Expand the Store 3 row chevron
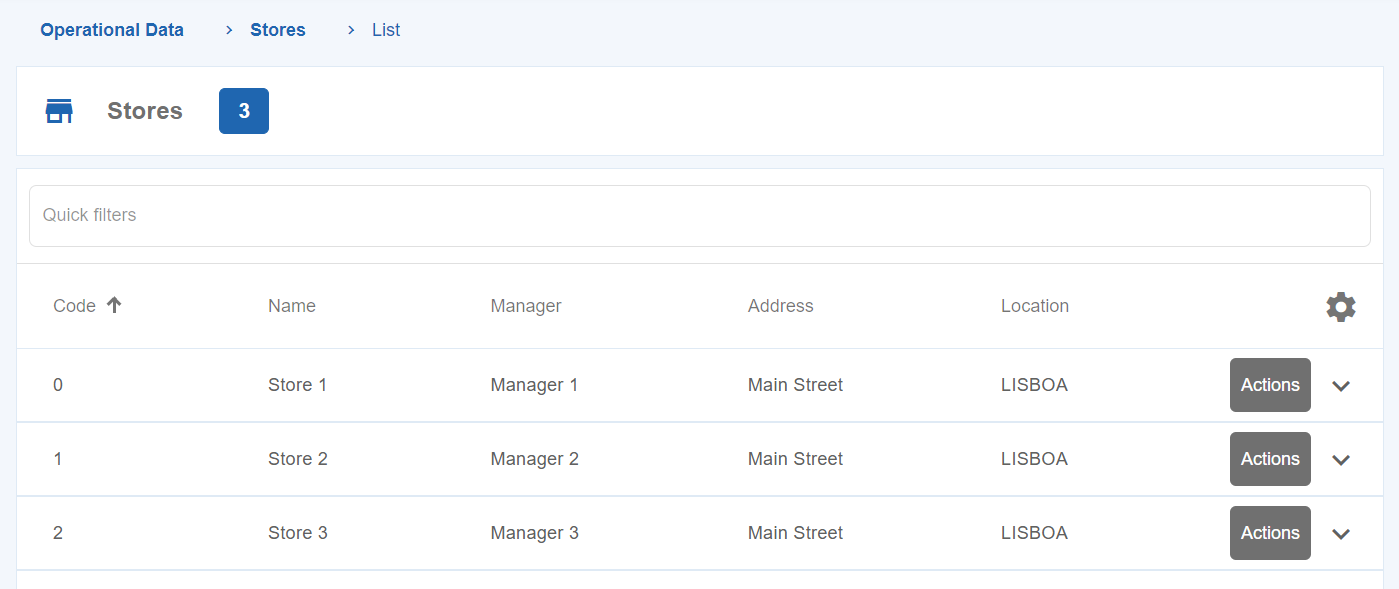 point(1341,534)
